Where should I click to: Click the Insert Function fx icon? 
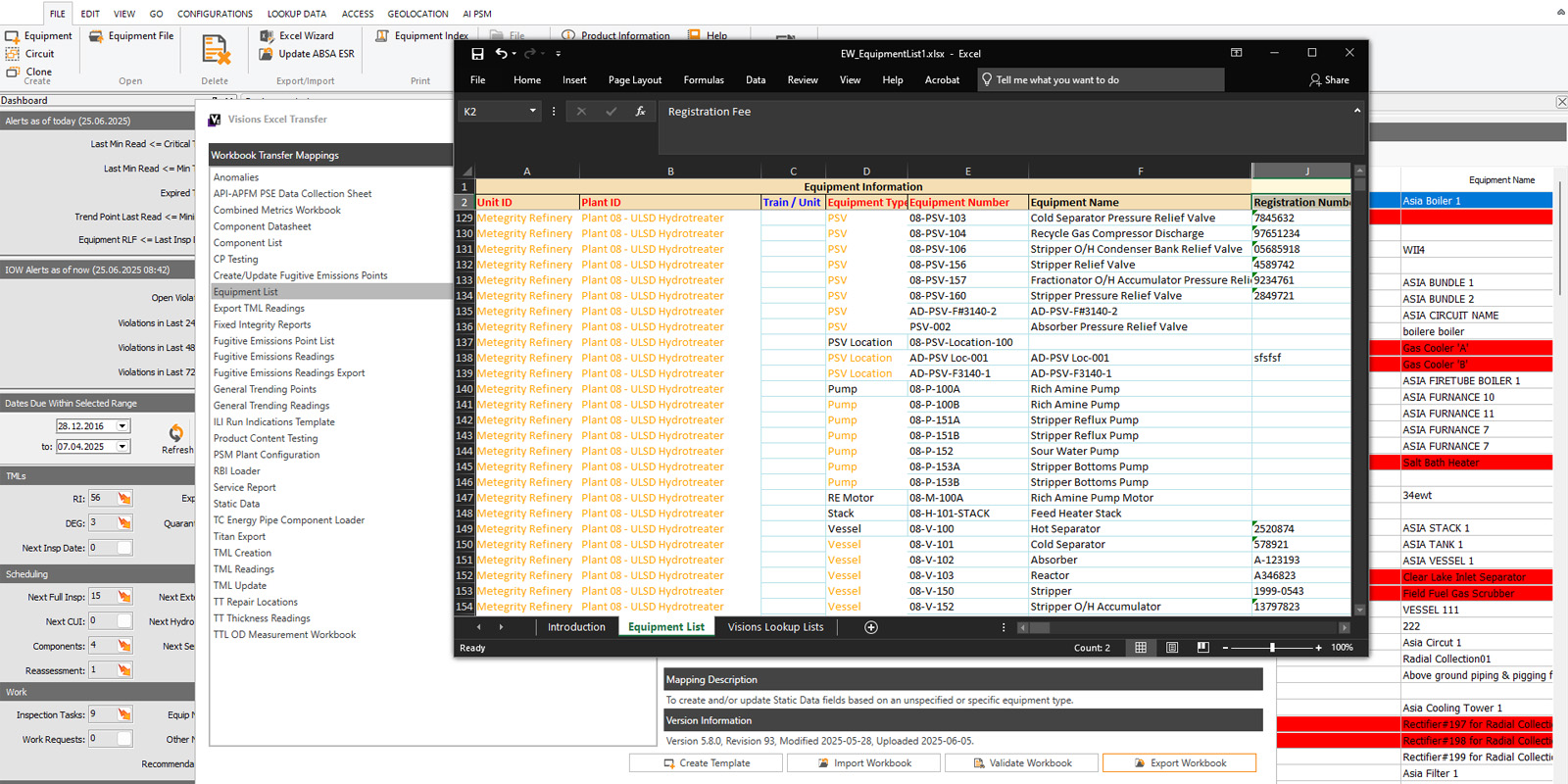pos(640,112)
